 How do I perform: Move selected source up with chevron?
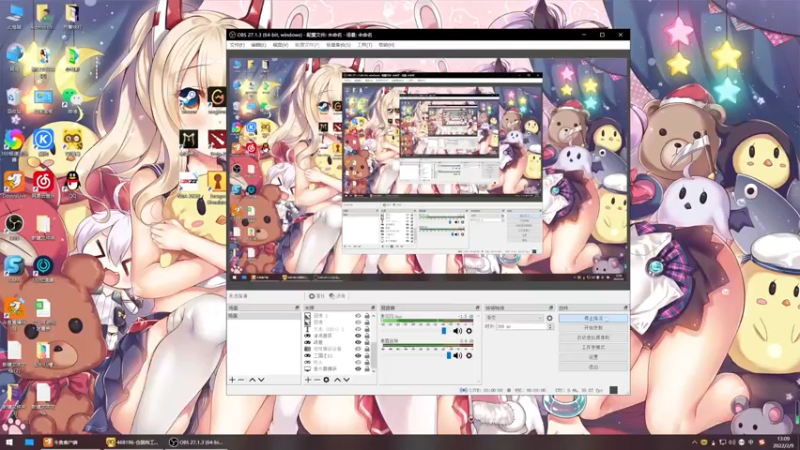[337, 380]
